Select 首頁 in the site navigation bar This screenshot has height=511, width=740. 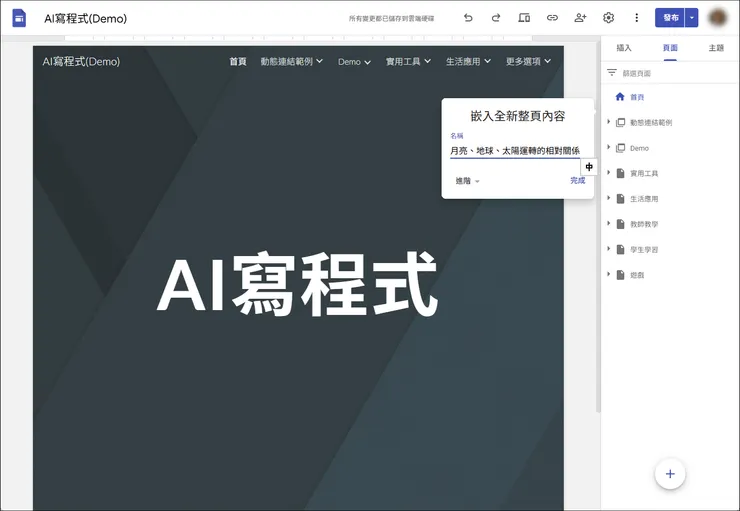pos(238,61)
